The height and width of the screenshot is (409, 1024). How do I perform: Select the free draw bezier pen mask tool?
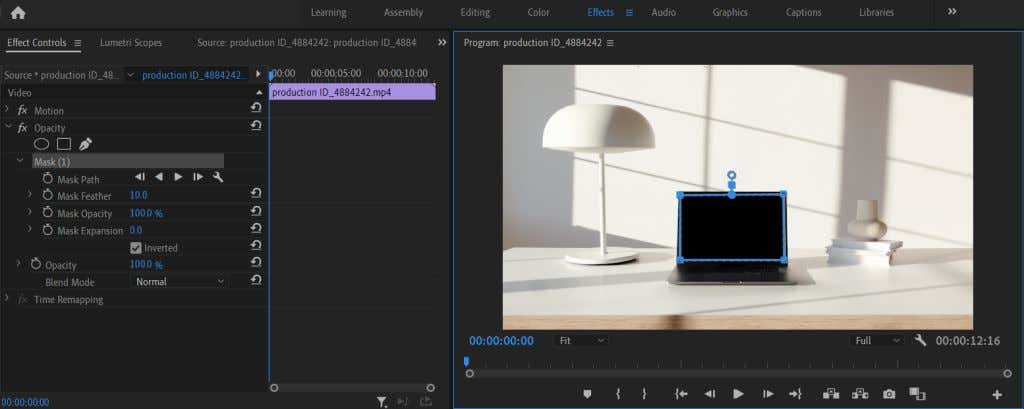pyautogui.click(x=85, y=144)
